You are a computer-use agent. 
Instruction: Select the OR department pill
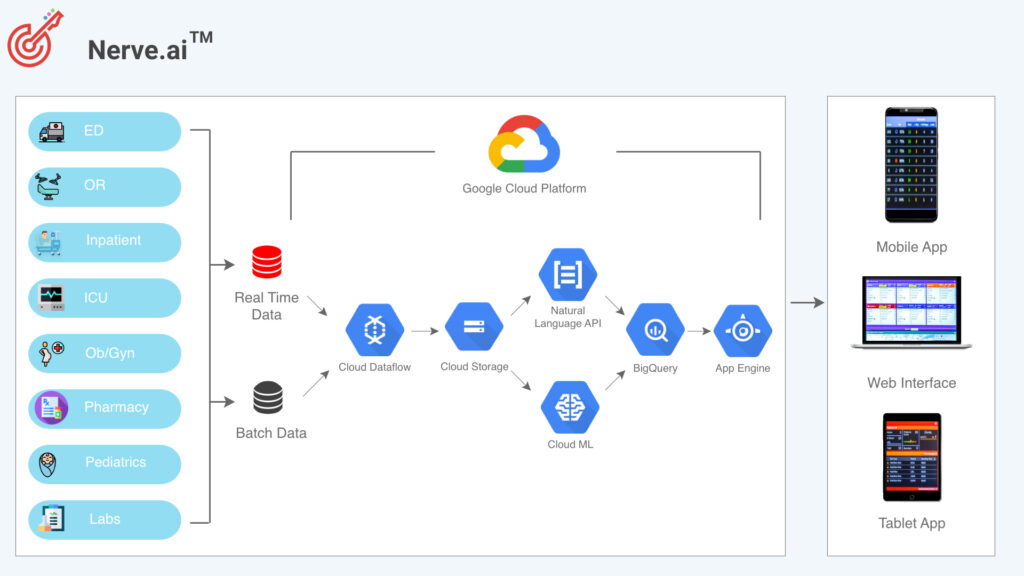point(104,187)
